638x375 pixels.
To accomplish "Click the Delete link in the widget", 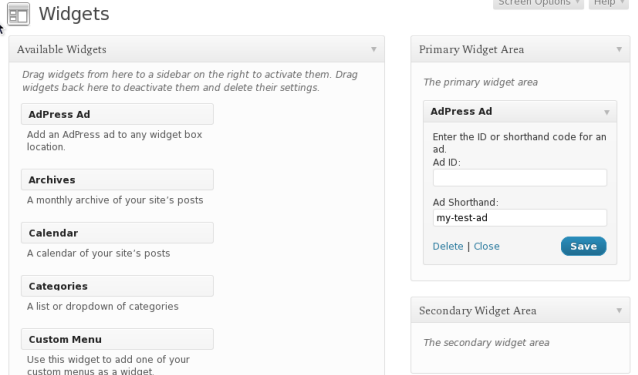I will pos(448,246).
